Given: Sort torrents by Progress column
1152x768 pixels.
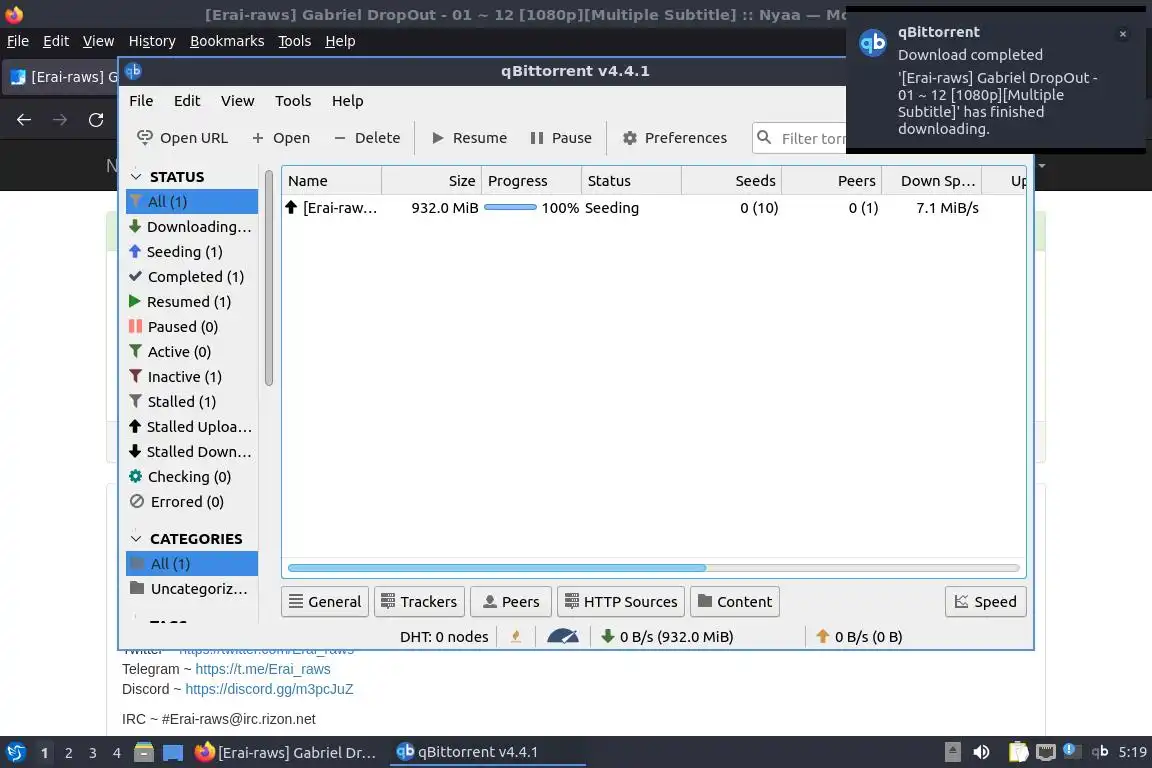Looking at the screenshot, I should [531, 181].
